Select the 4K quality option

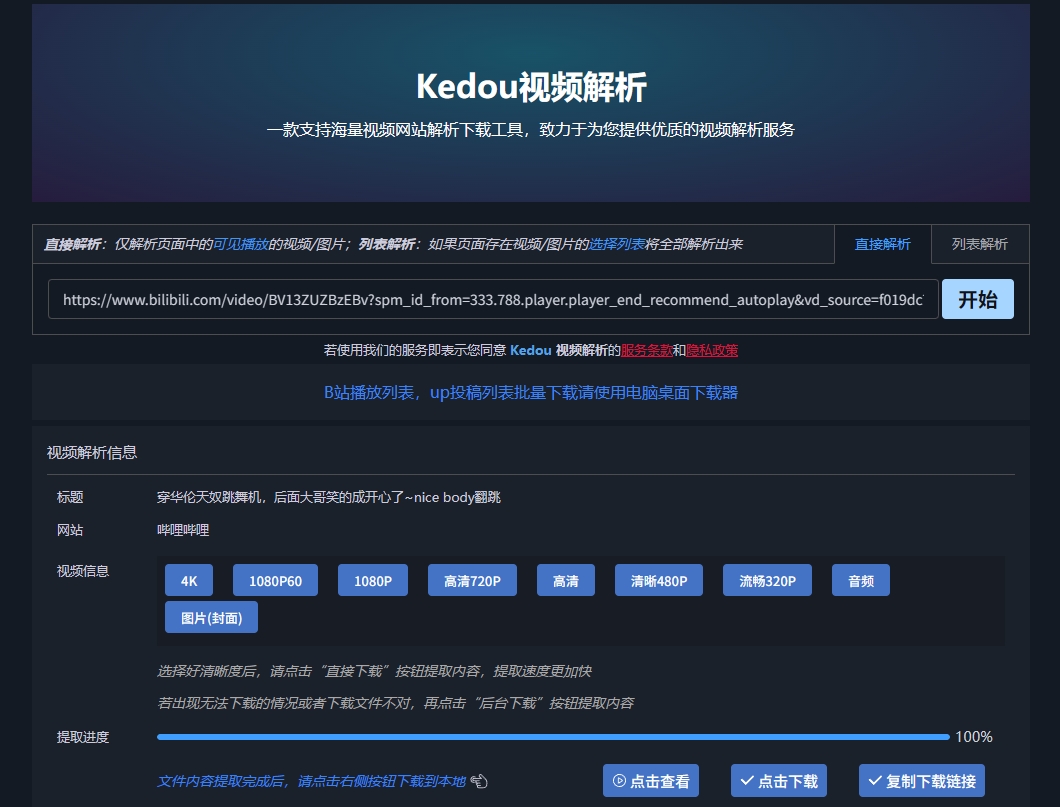click(x=189, y=581)
